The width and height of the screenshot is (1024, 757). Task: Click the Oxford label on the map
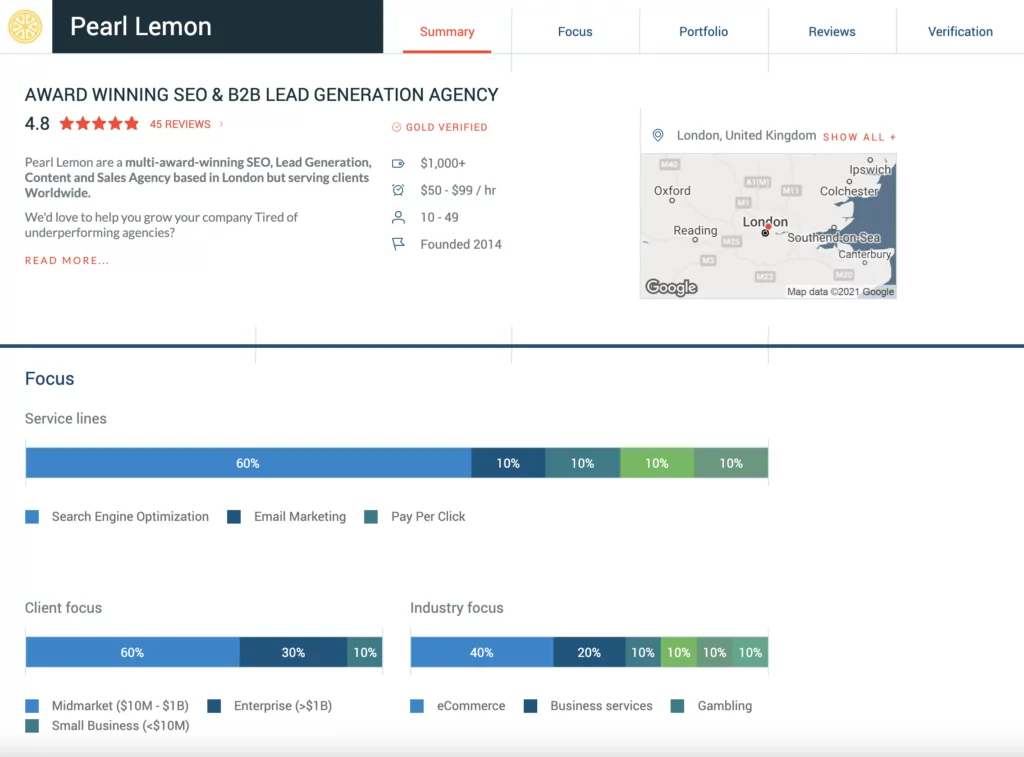click(x=672, y=191)
